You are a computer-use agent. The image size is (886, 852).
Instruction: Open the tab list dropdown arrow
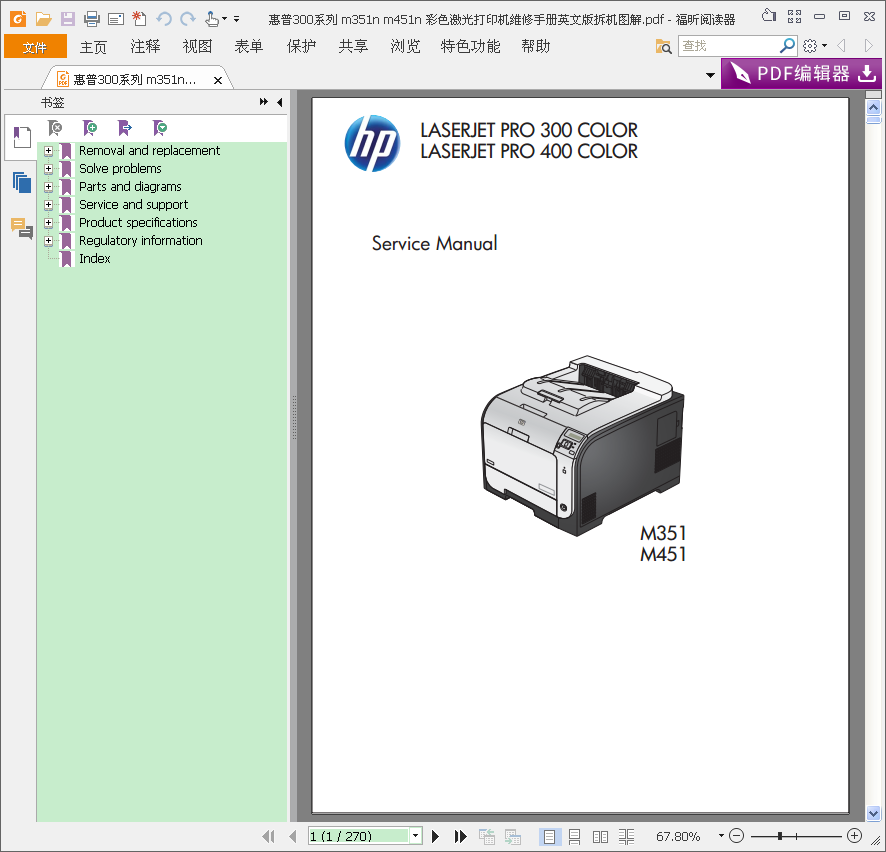click(x=710, y=75)
